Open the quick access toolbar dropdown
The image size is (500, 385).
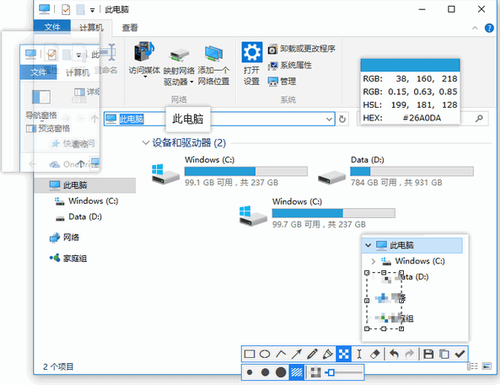(x=92, y=10)
